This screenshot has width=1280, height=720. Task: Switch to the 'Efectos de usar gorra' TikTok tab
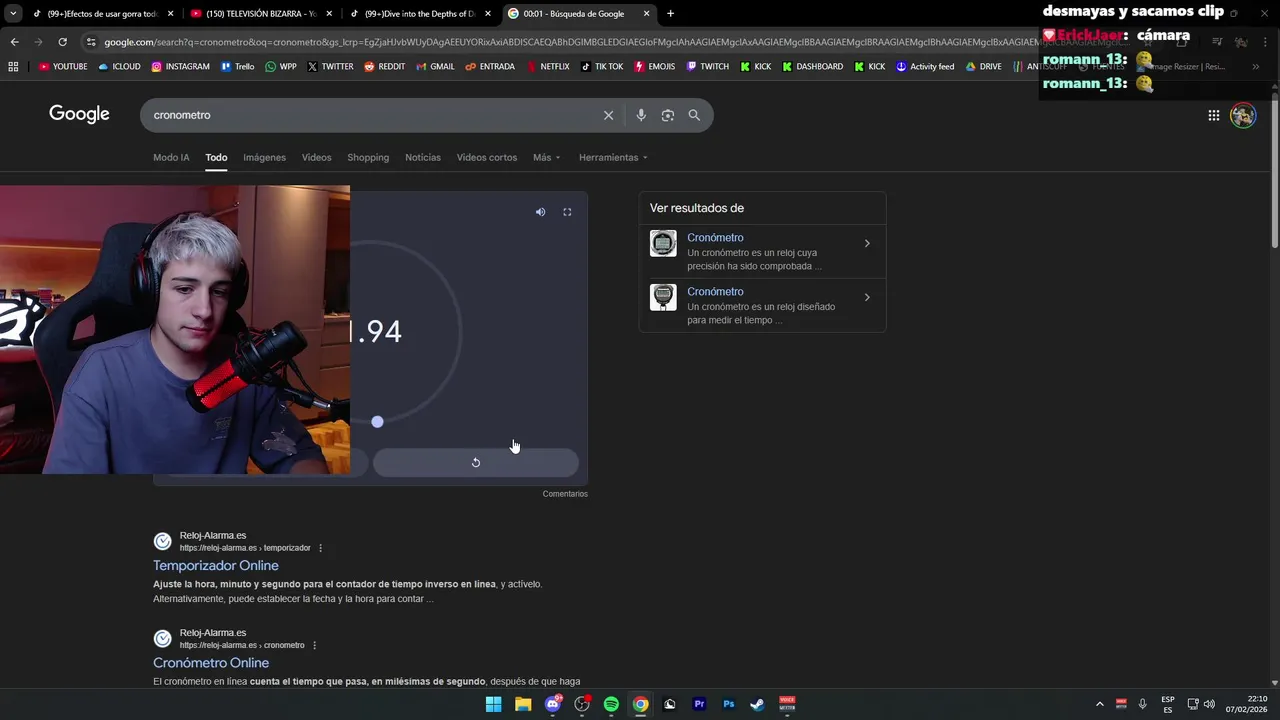[103, 14]
